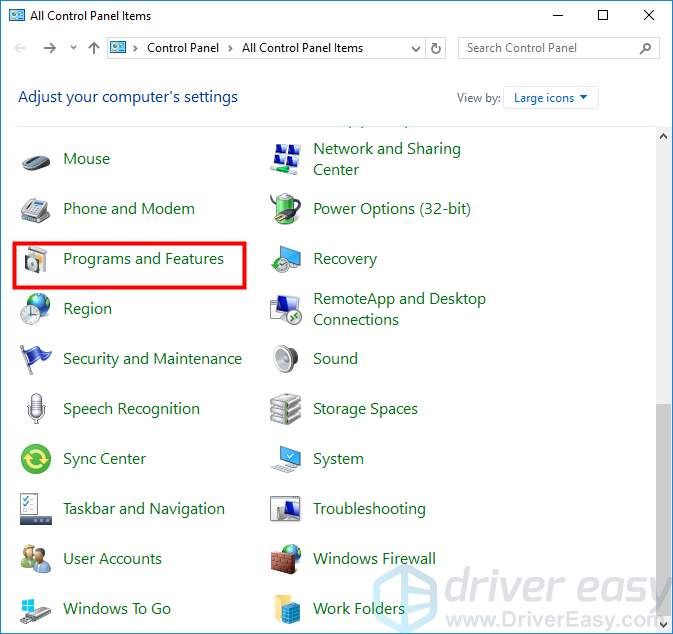The height and width of the screenshot is (634, 673).
Task: Select All Control Panel Items breadcrumb
Action: (x=302, y=48)
